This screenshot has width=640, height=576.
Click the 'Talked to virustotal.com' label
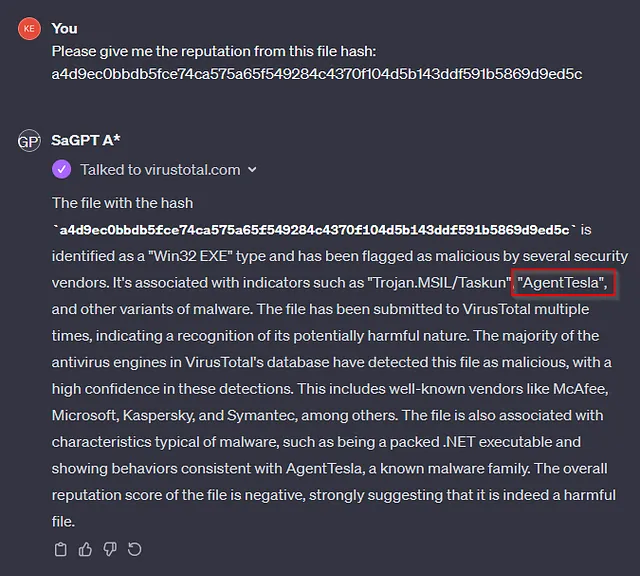160,170
